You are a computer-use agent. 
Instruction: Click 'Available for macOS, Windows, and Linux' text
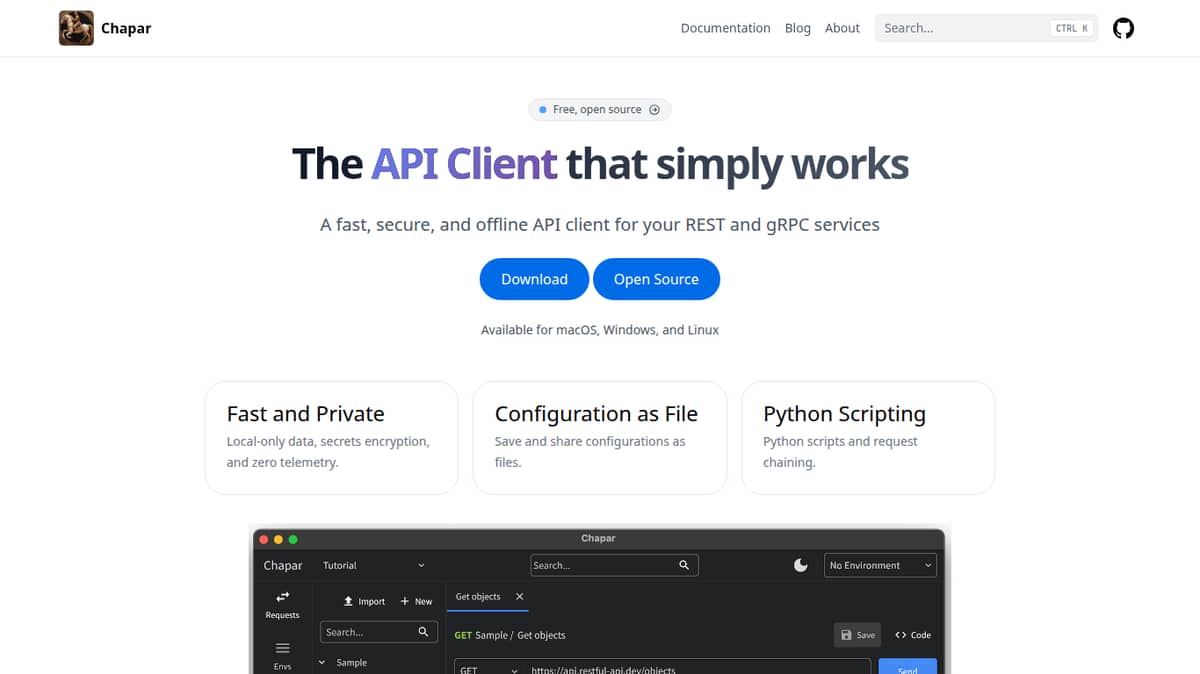(600, 330)
